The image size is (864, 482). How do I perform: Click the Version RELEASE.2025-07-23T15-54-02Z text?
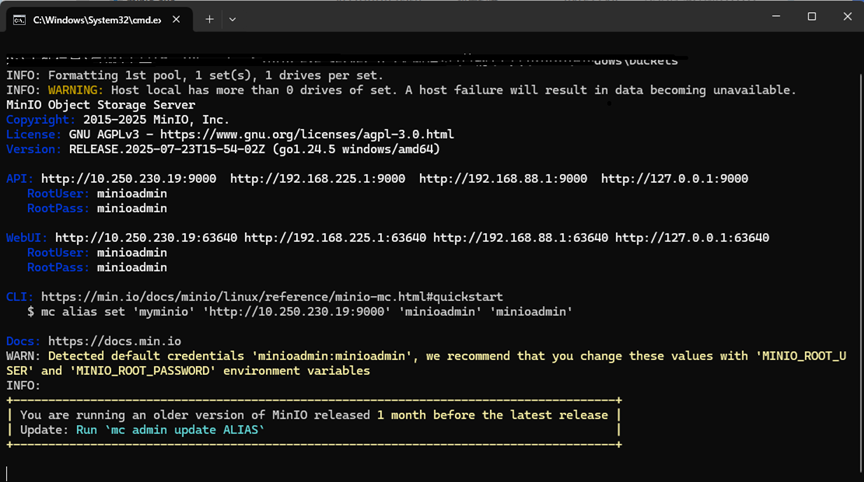(x=166, y=149)
